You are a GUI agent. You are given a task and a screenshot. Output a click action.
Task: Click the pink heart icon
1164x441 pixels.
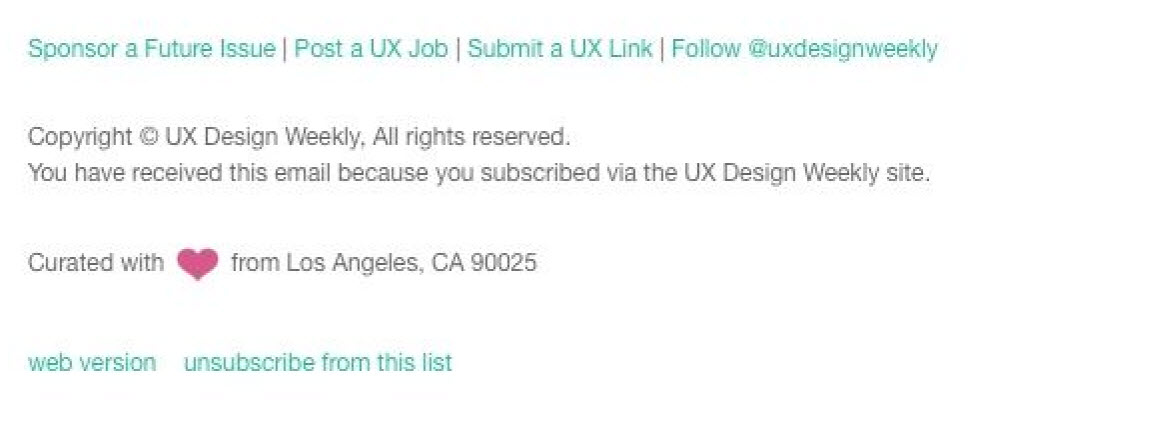[197, 264]
